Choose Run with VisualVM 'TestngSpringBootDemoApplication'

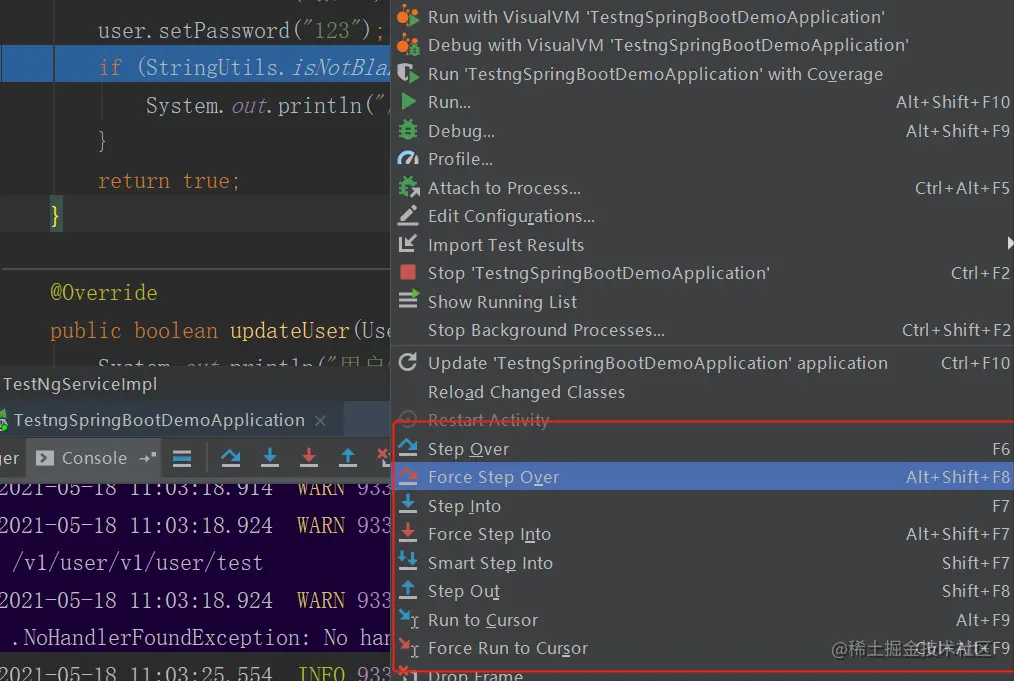click(x=702, y=17)
